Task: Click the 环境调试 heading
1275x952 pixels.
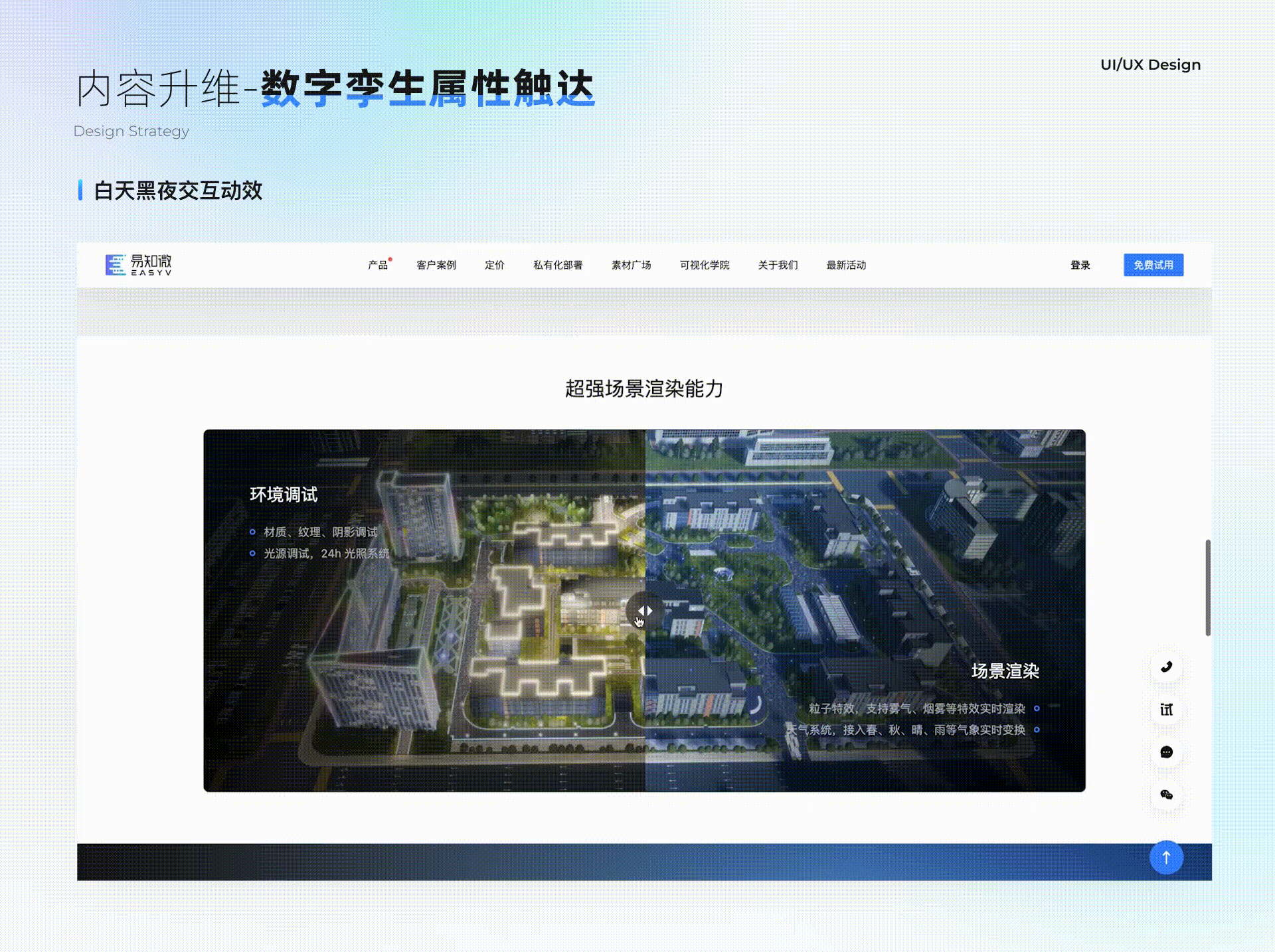Action: (284, 495)
